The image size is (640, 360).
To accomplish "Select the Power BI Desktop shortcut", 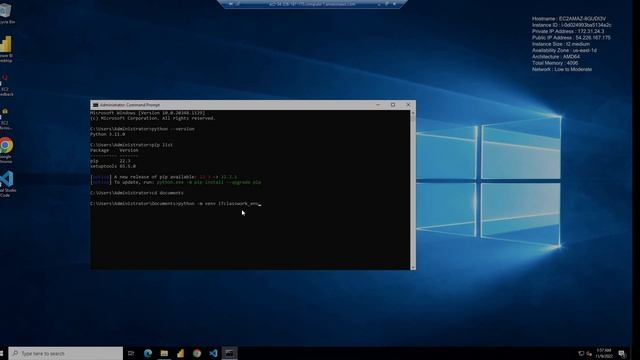I will [x=6, y=49].
